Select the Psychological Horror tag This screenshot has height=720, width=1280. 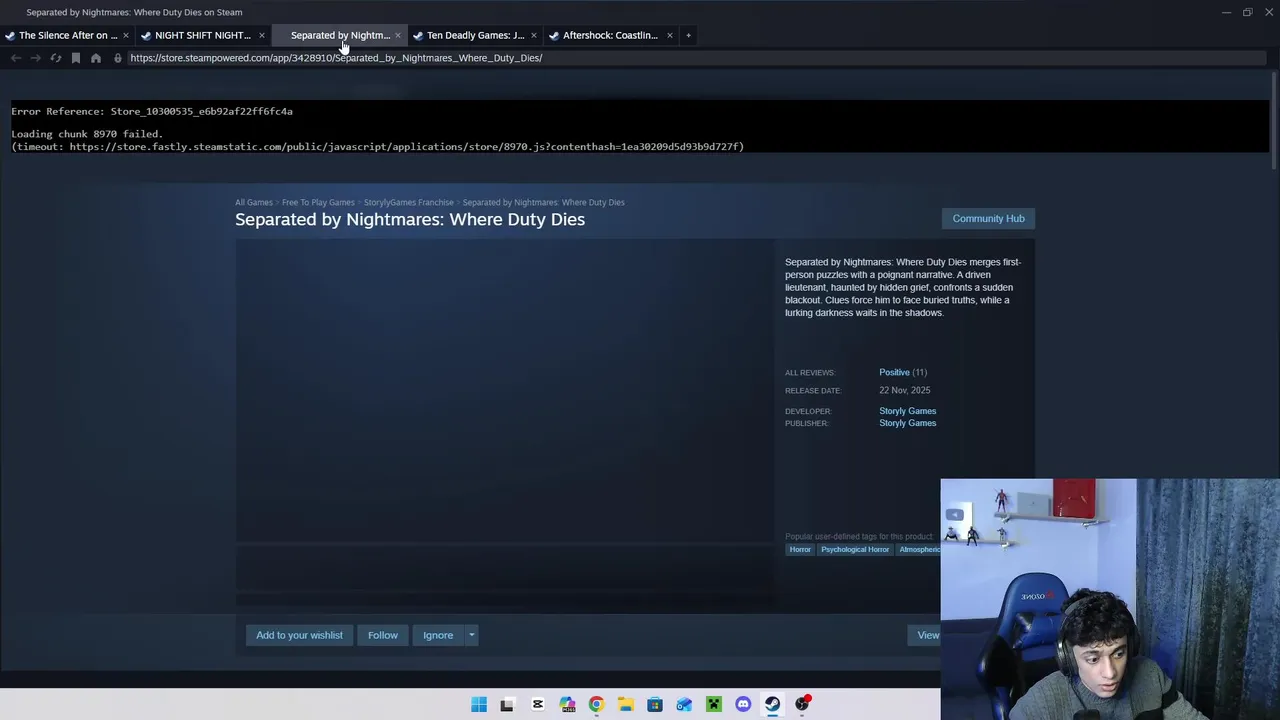pos(855,550)
